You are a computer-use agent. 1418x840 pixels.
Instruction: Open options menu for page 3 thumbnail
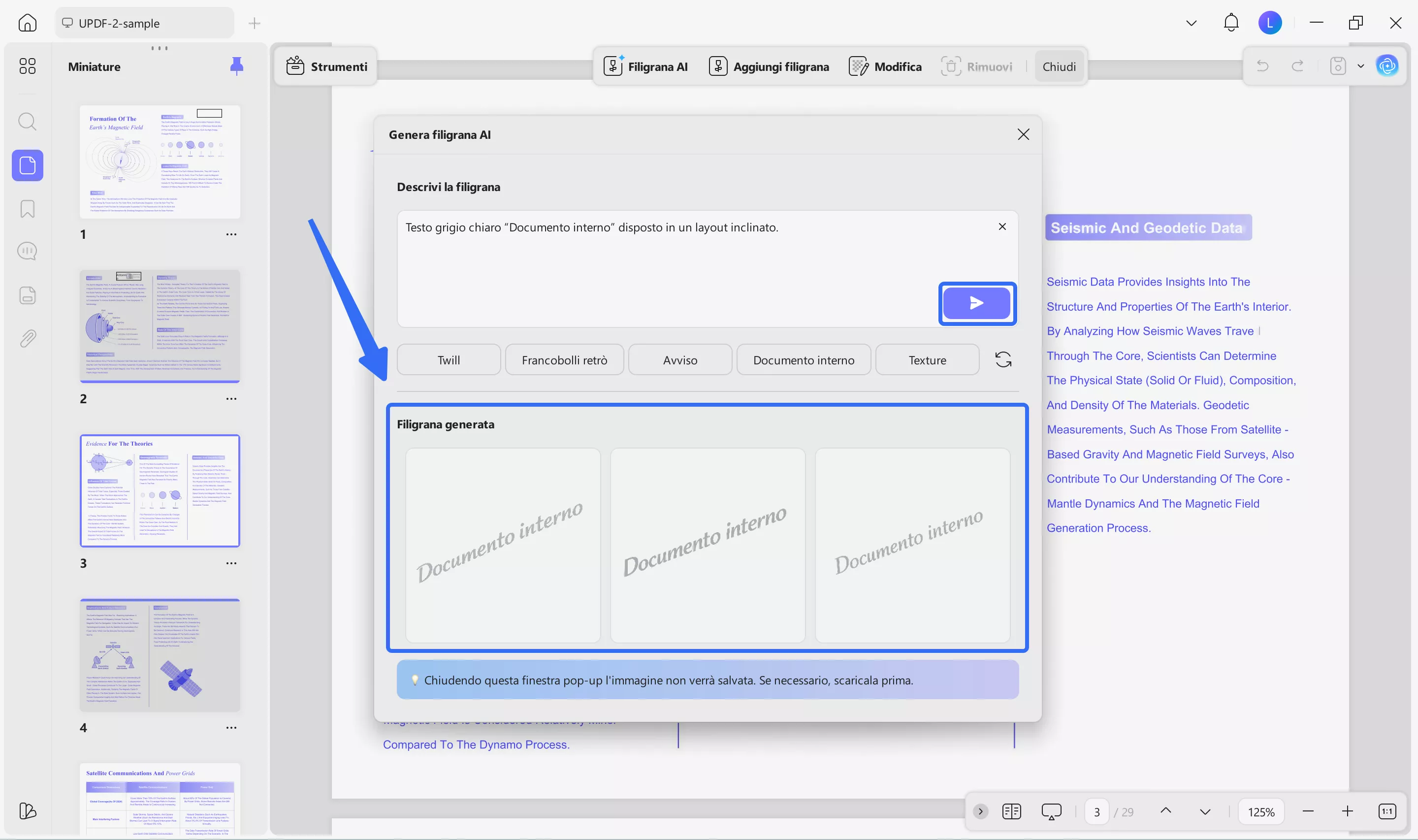[x=231, y=563]
